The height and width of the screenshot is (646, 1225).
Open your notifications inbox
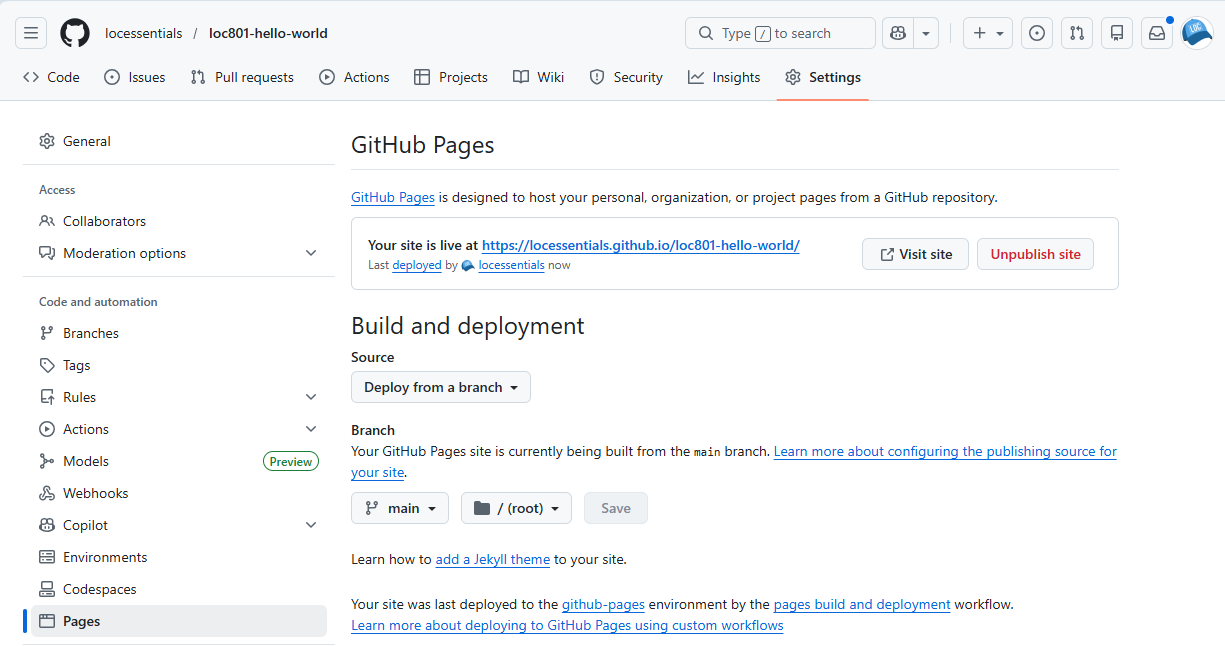[x=1156, y=32]
